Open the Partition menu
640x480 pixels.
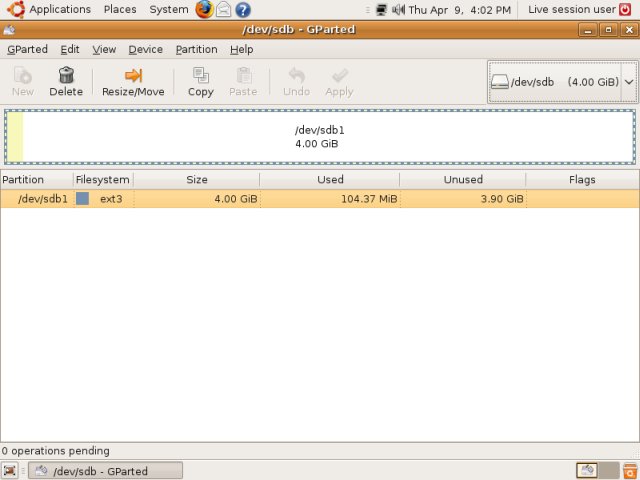tap(196, 49)
